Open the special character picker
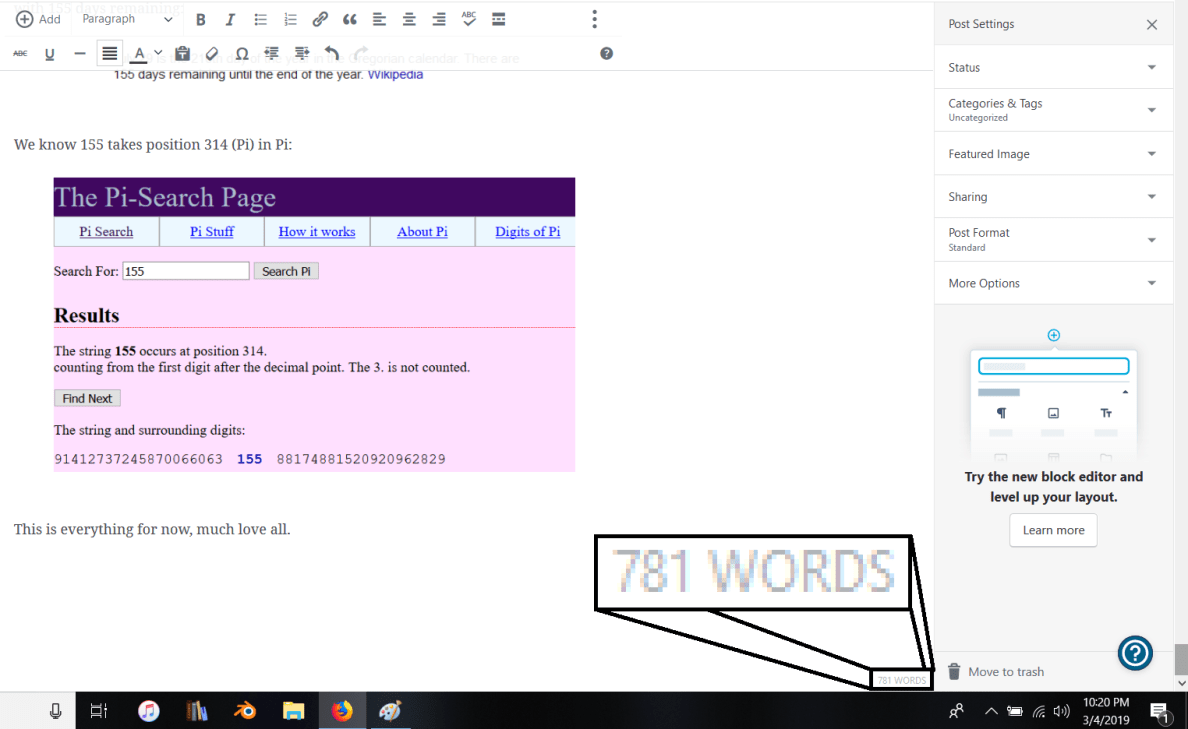Viewport: 1188px width, 729px height. coord(241,53)
